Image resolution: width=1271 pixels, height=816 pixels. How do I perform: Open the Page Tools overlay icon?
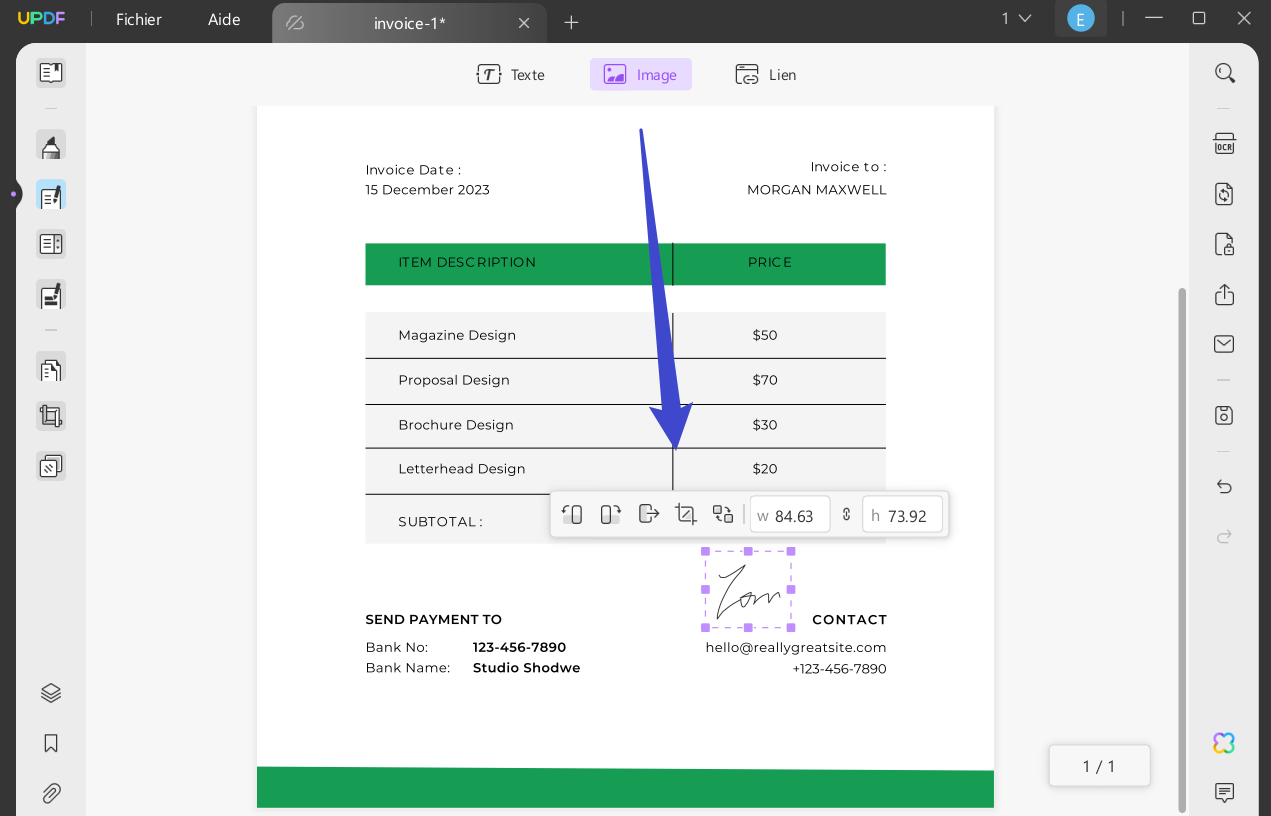pos(51,466)
